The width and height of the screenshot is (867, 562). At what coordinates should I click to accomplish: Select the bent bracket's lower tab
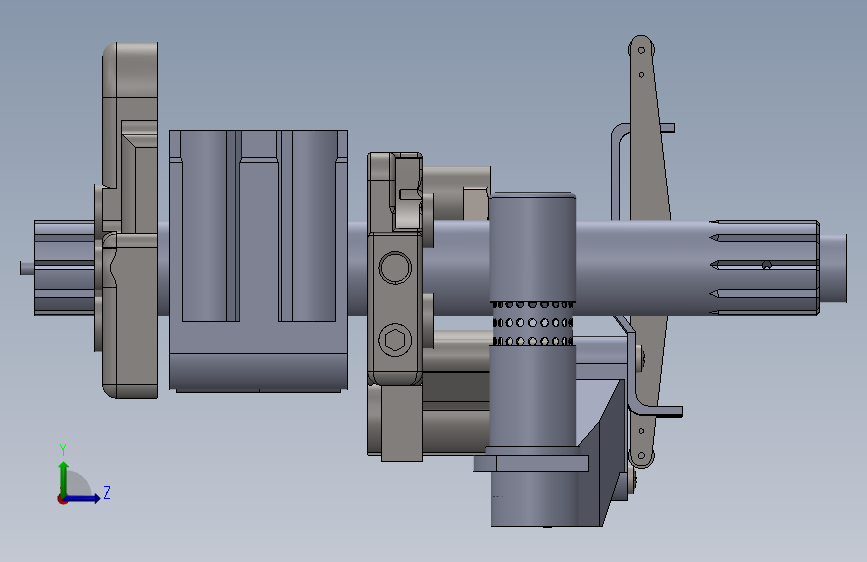664,412
